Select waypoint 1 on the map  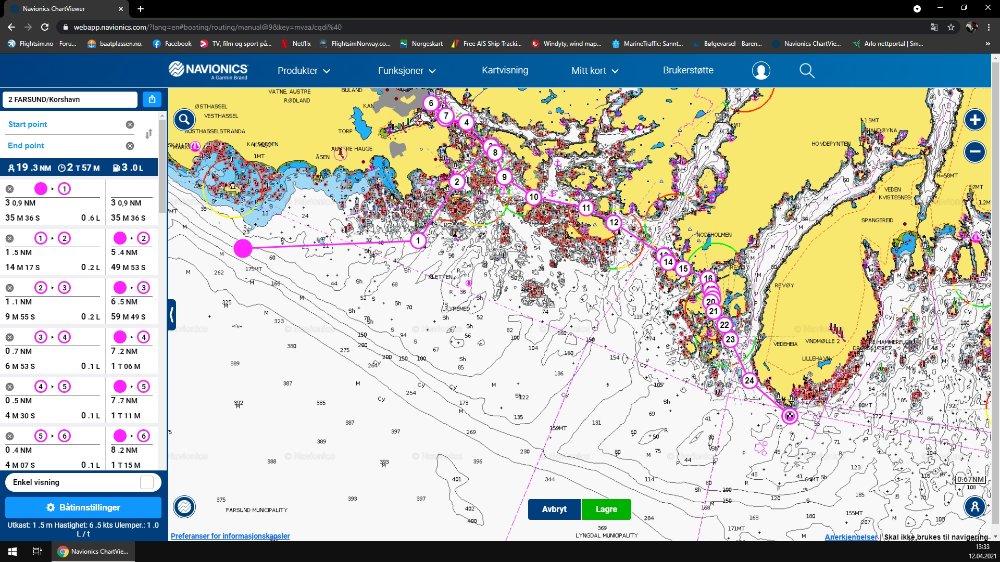tap(418, 240)
